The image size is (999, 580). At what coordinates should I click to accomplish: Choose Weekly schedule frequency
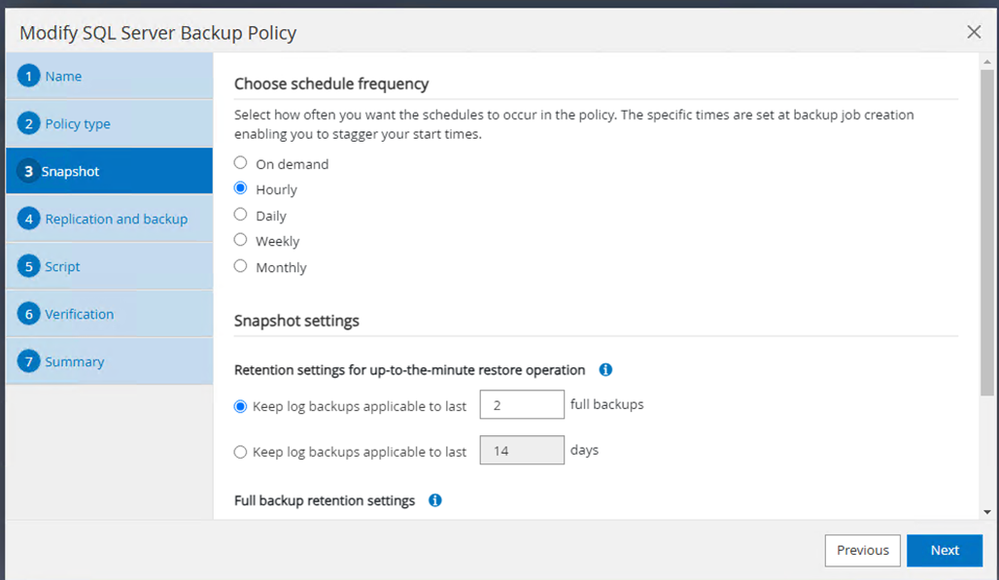(240, 241)
